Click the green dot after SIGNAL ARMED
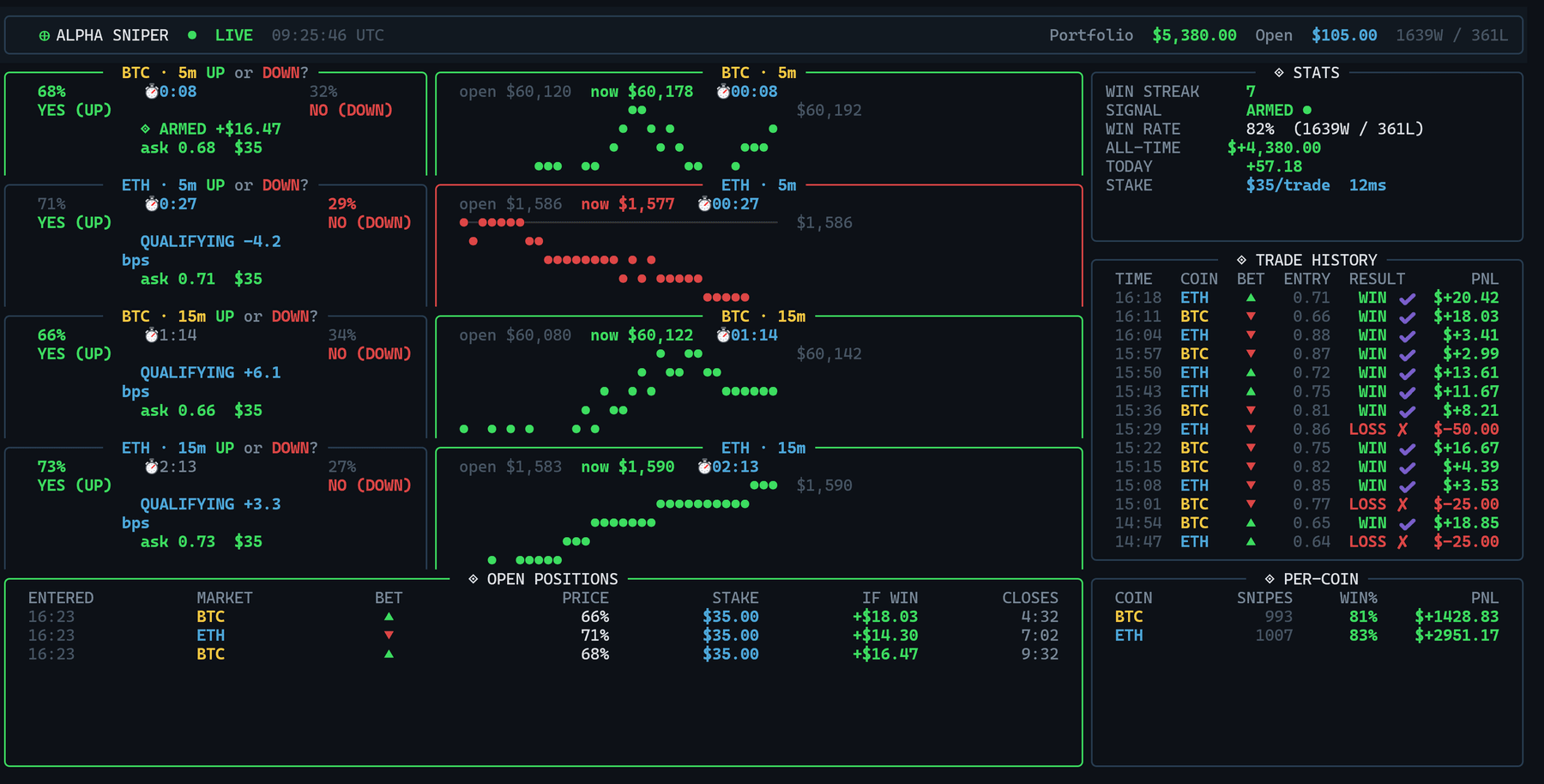The width and height of the screenshot is (1544, 784). click(1307, 110)
